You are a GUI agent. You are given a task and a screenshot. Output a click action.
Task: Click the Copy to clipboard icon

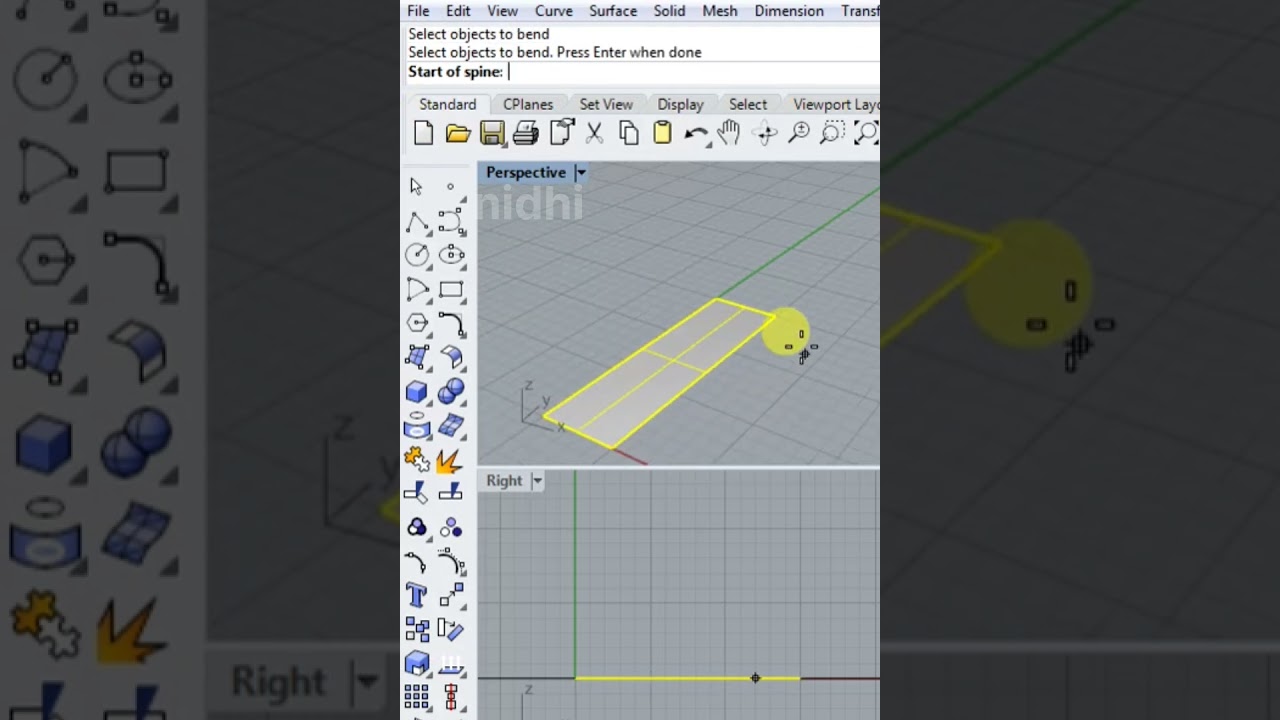pyautogui.click(x=629, y=133)
